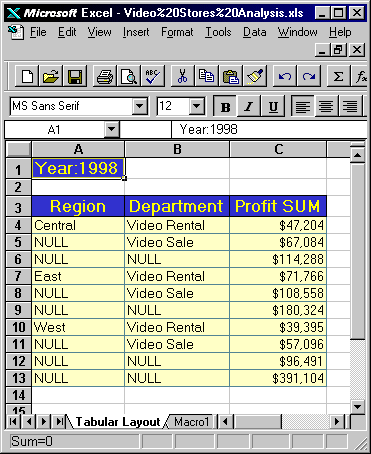Click the formula bar showing Year:1998

click(x=269, y=129)
